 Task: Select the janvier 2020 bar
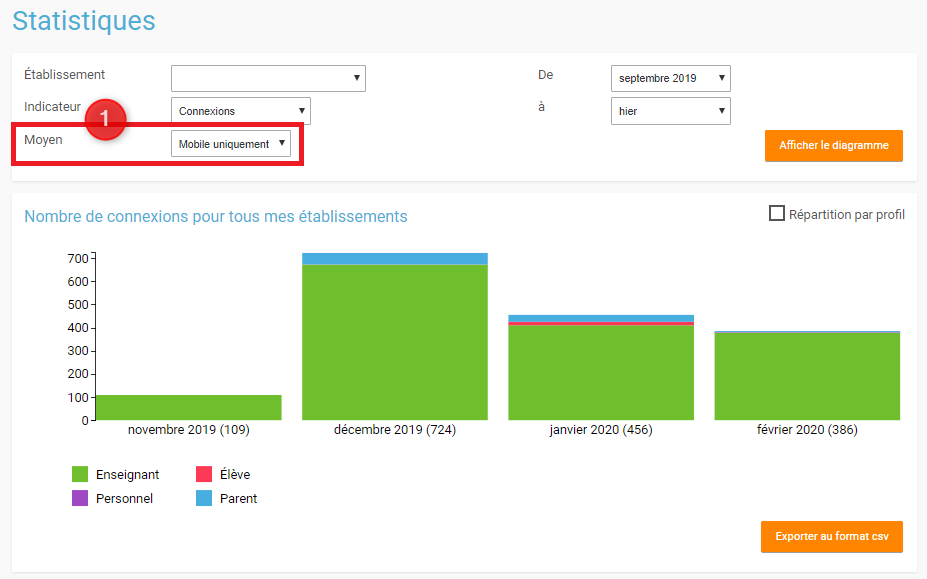click(x=601, y=372)
